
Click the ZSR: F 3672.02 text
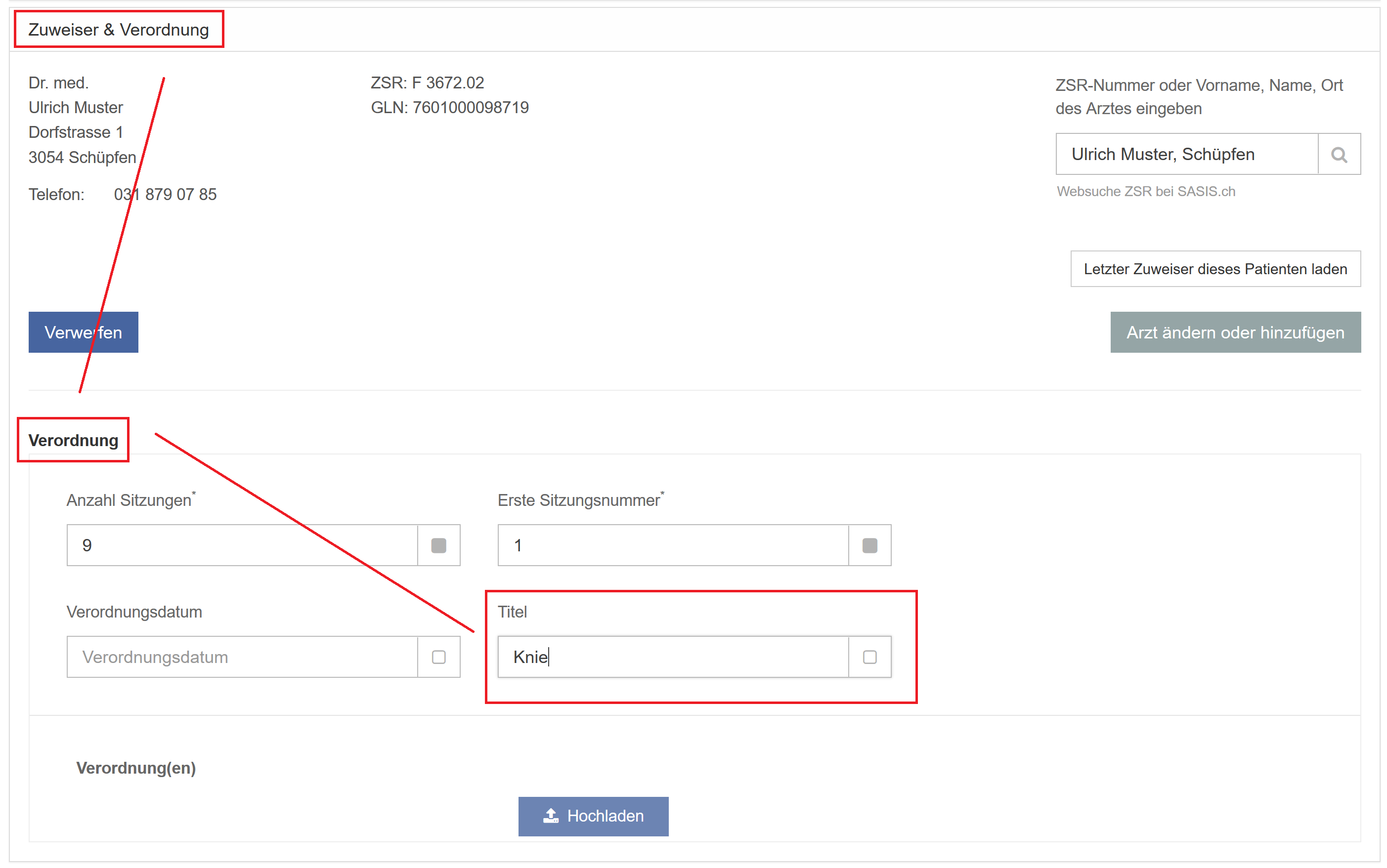(x=427, y=83)
